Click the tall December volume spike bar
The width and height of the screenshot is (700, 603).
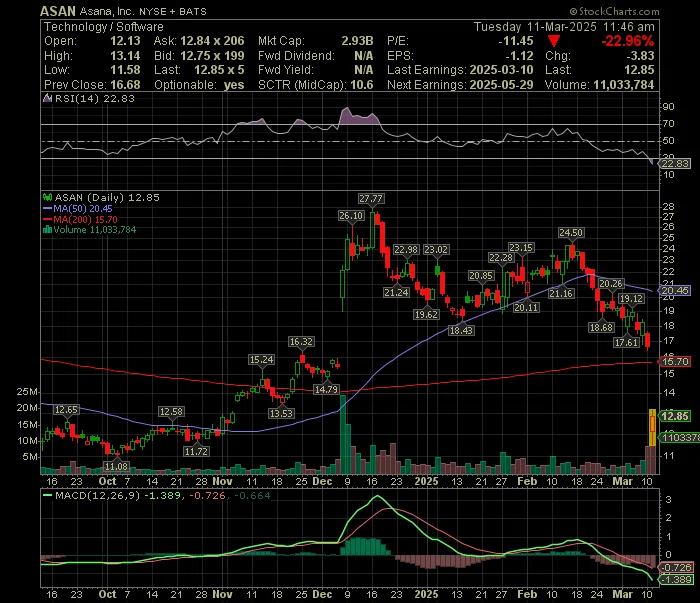[x=343, y=434]
